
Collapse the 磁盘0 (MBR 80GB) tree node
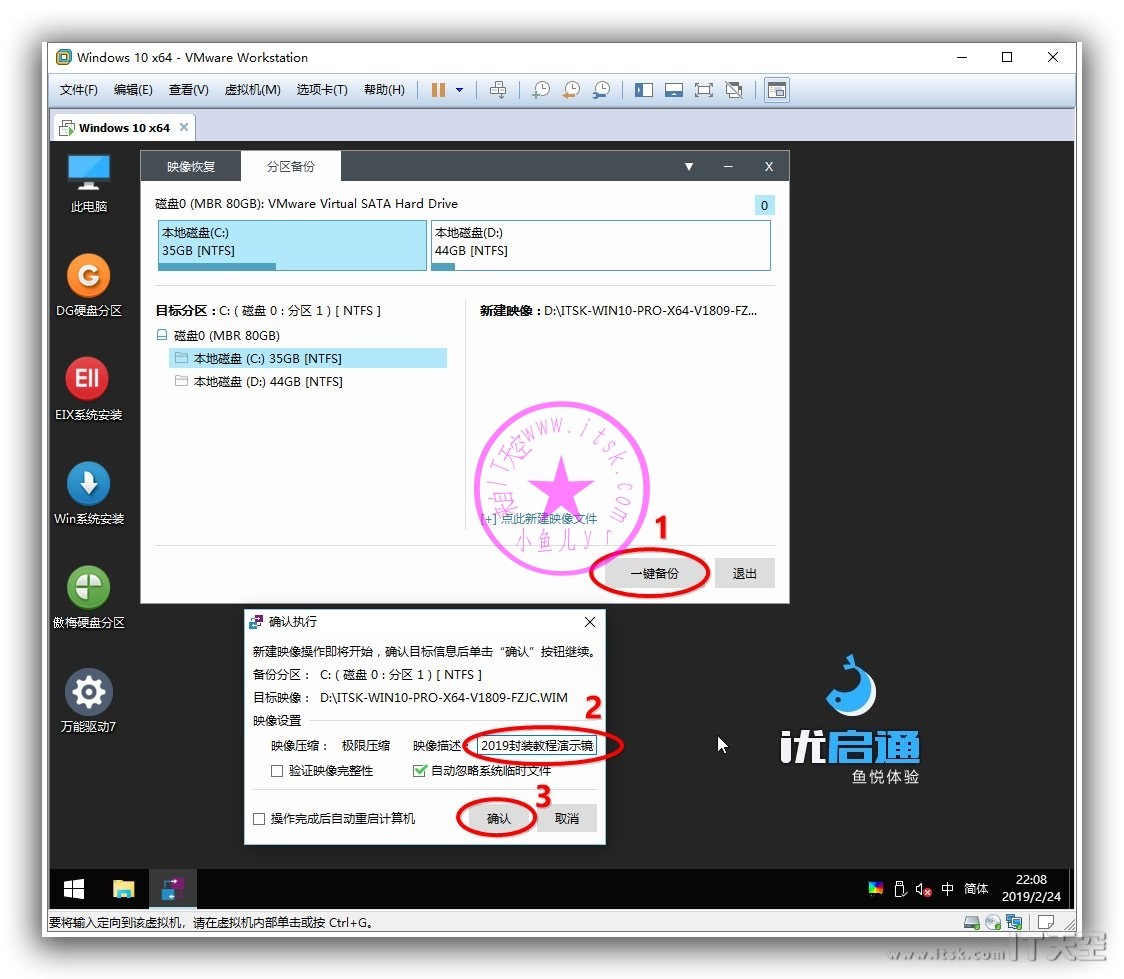pyautogui.click(x=162, y=335)
